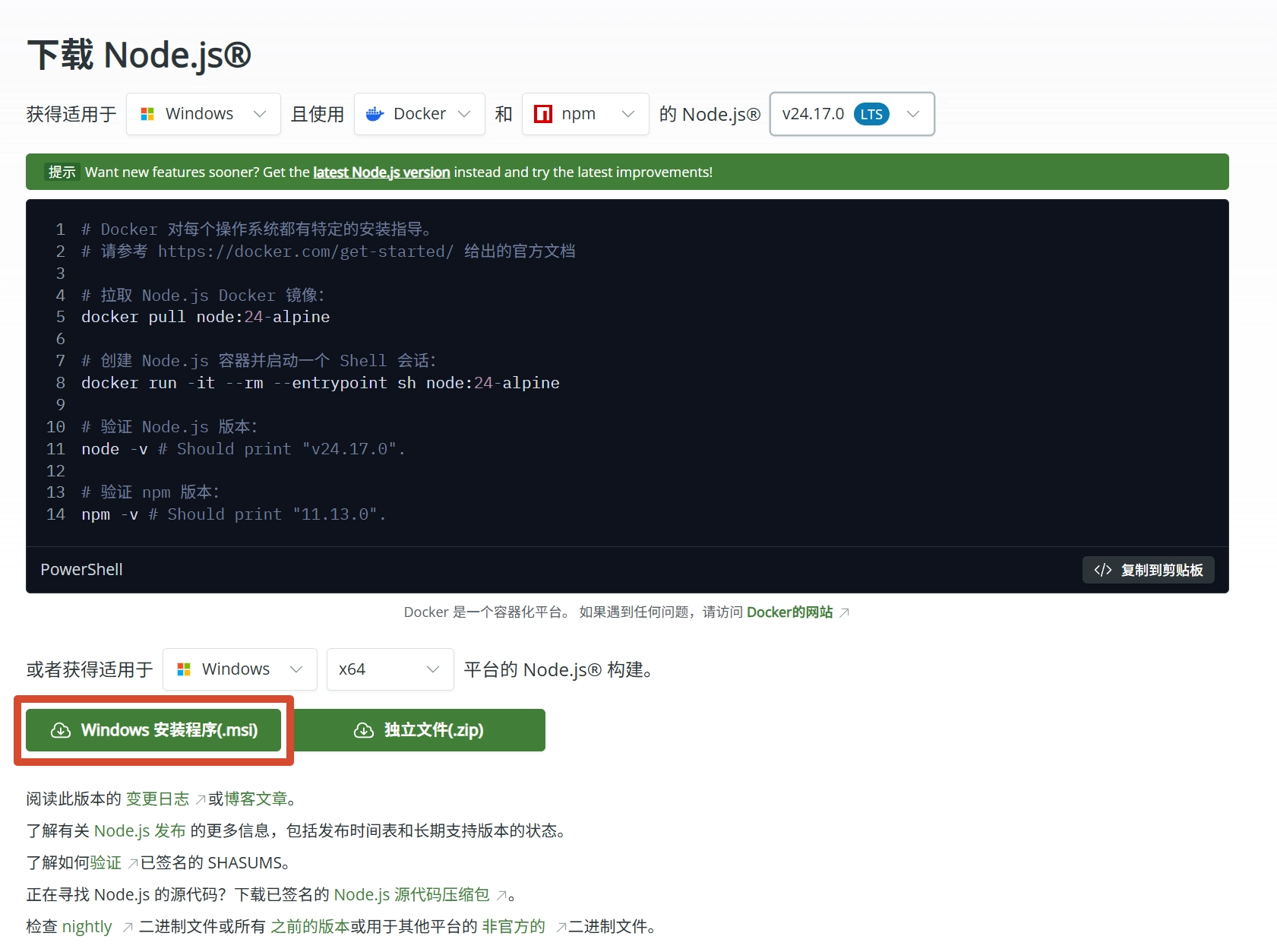Open the 博客文章 link
The height and width of the screenshot is (952, 1277).
click(x=256, y=799)
